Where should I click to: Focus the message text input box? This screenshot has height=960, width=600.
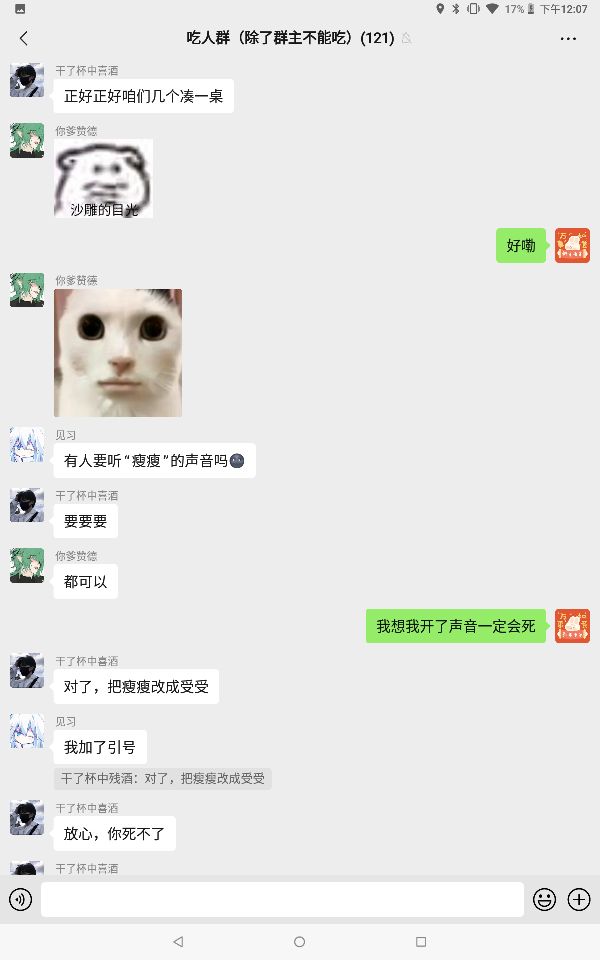[282, 899]
